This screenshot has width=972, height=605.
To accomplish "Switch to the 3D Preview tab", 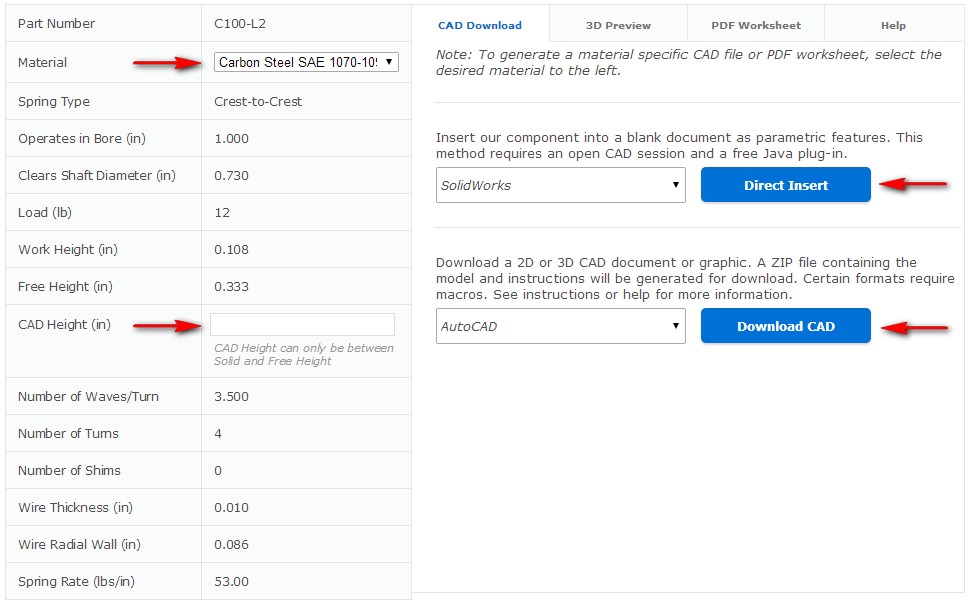I will pyautogui.click(x=618, y=25).
